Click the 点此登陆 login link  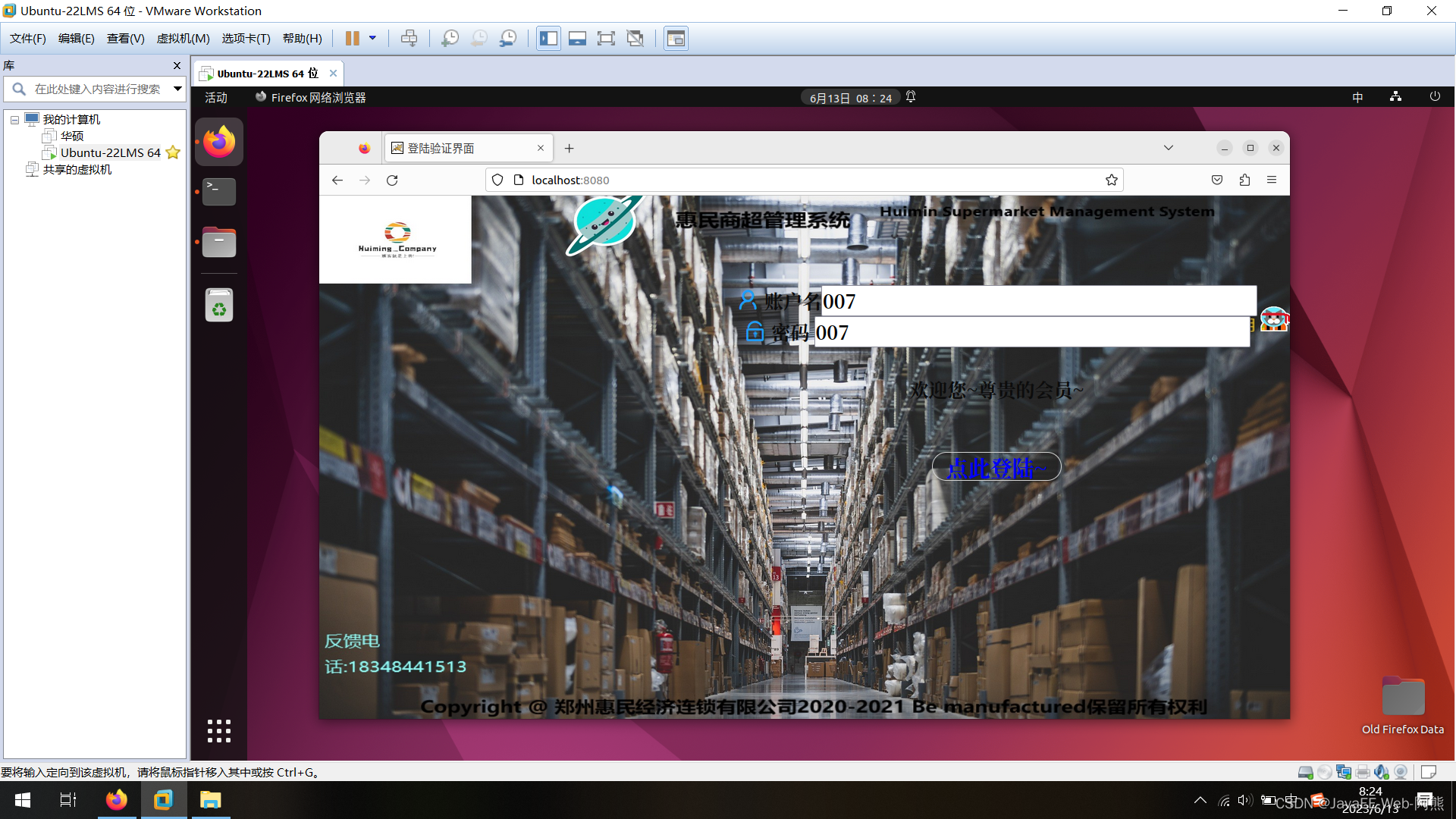click(996, 467)
